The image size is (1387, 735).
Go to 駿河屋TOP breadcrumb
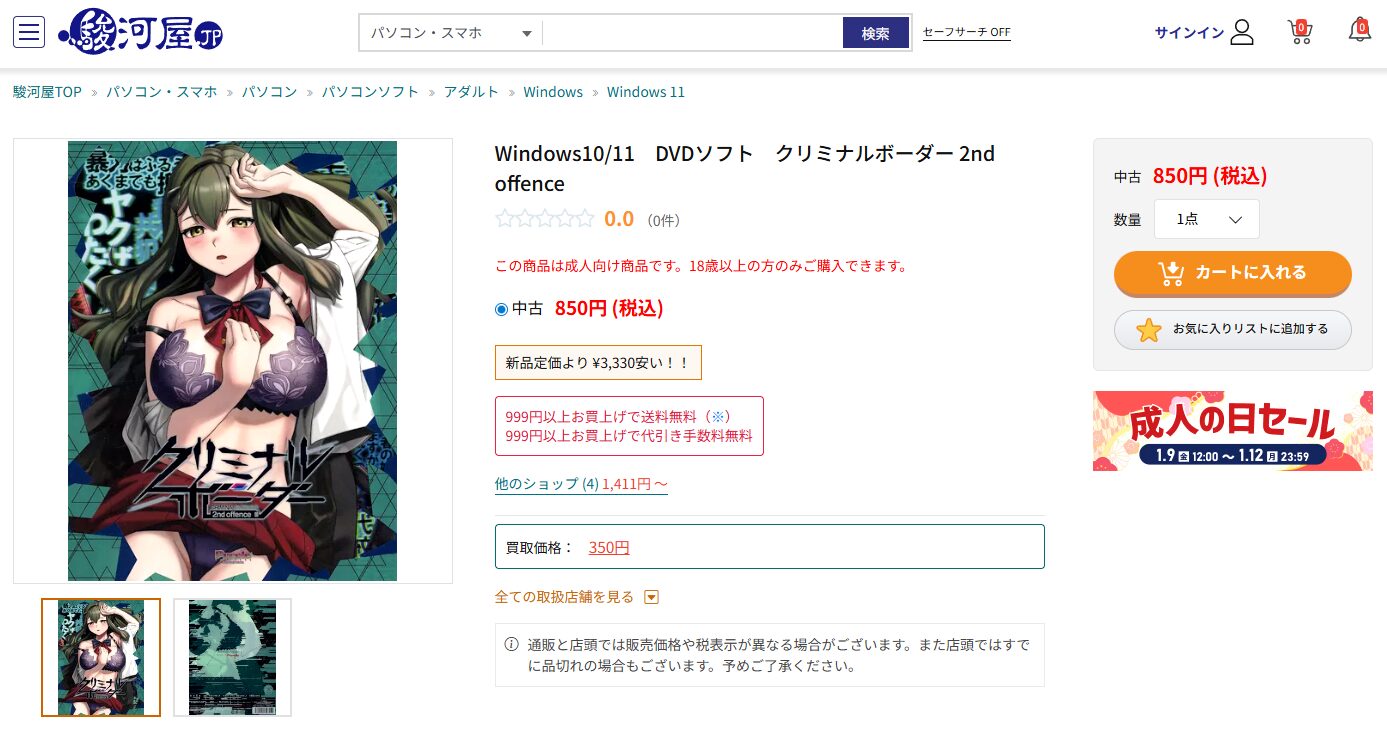tap(47, 92)
